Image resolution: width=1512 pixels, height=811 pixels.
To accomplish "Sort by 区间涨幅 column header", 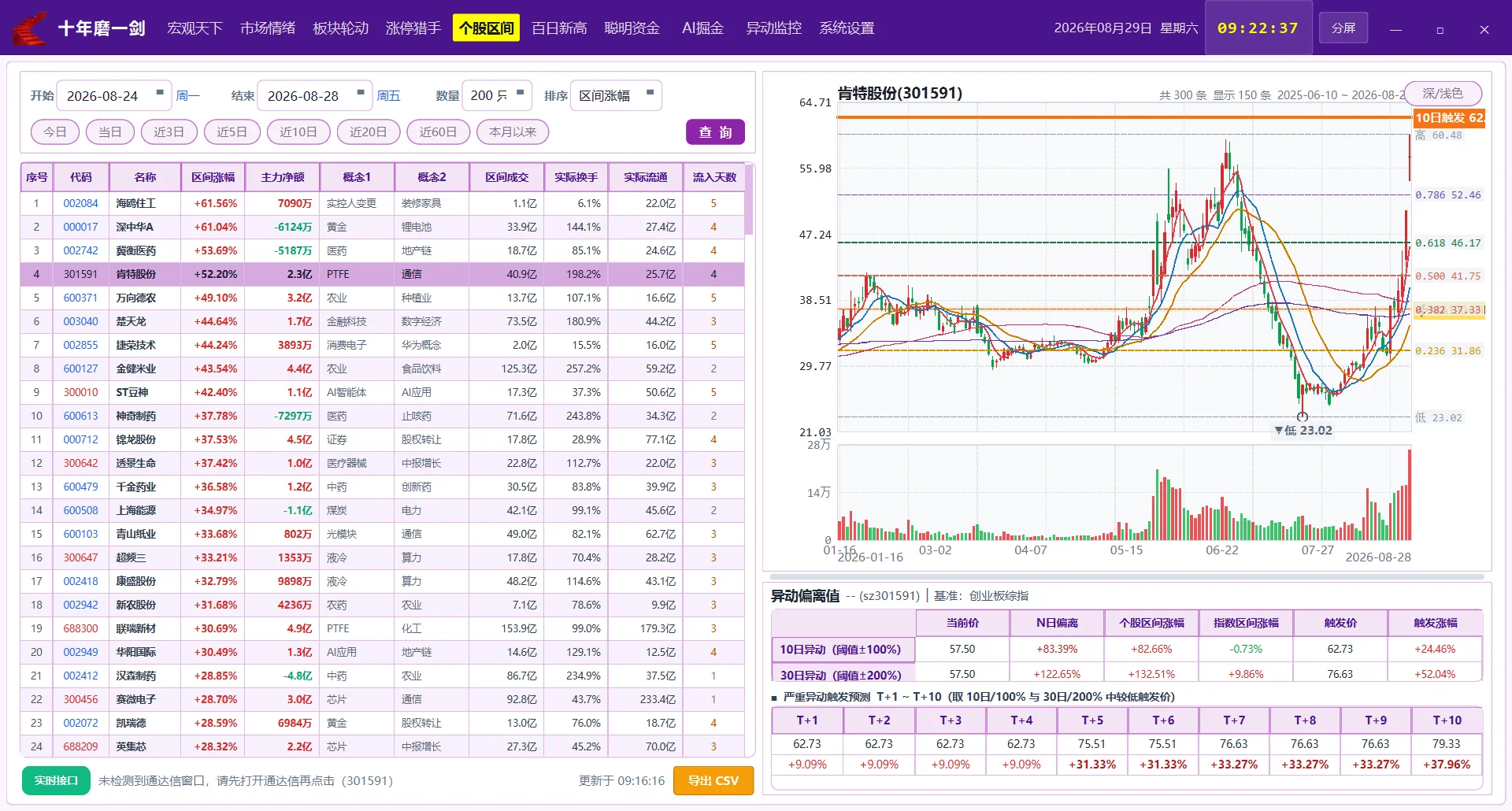I will click(213, 177).
